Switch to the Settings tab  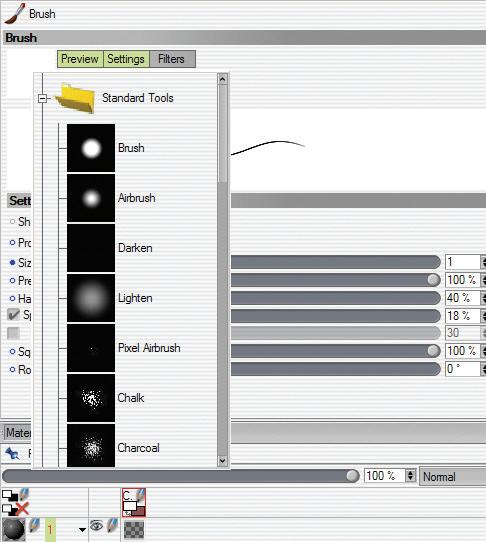click(x=126, y=59)
